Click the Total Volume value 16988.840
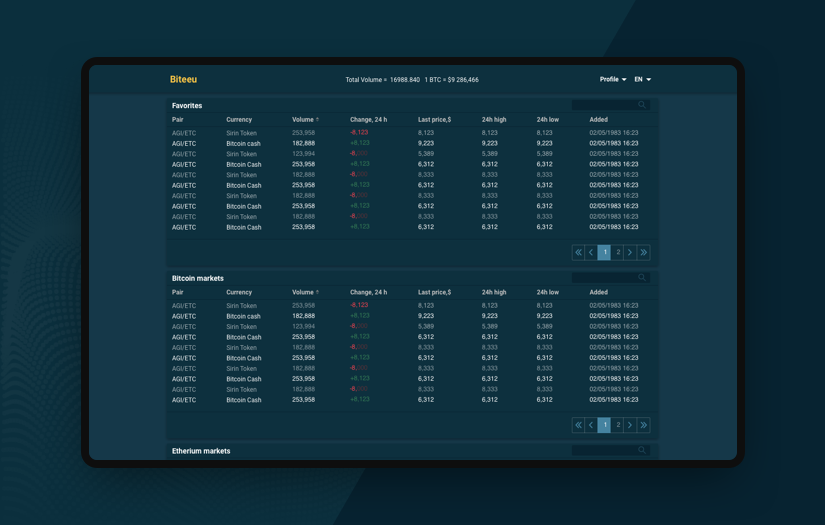The image size is (825, 525). (x=405, y=80)
